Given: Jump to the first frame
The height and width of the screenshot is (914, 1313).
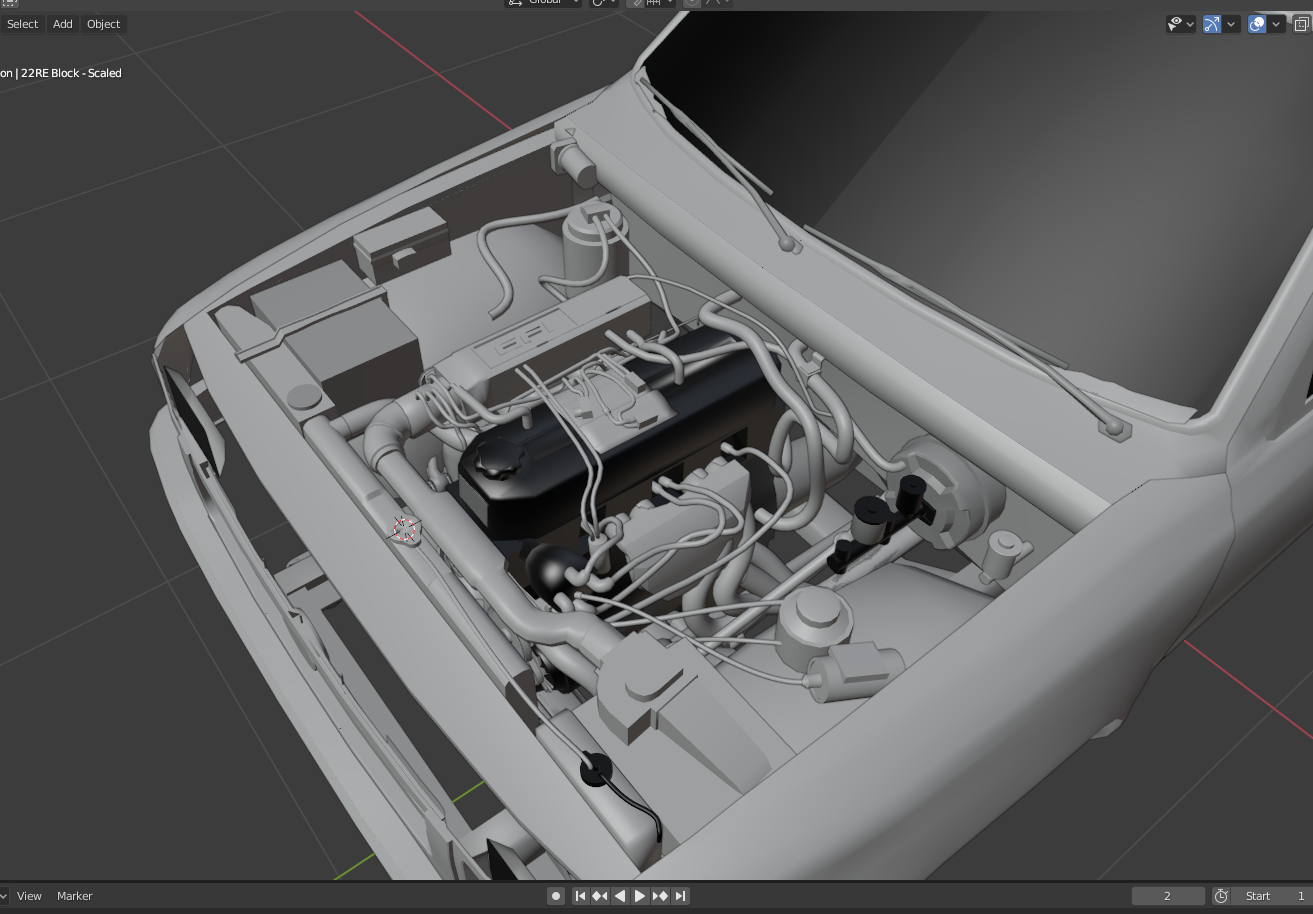Looking at the screenshot, I should click(580, 896).
